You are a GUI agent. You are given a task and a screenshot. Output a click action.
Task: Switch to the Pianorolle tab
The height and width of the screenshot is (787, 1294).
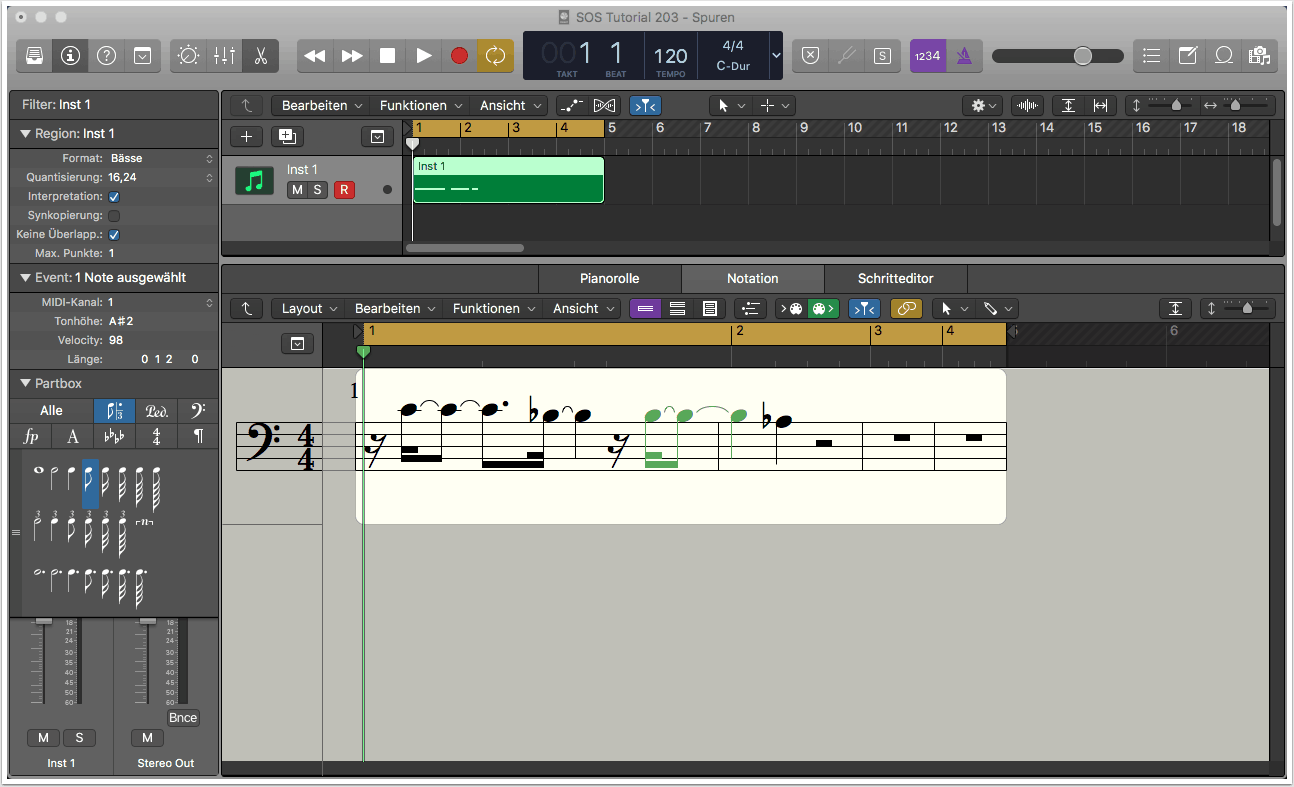[x=609, y=279]
